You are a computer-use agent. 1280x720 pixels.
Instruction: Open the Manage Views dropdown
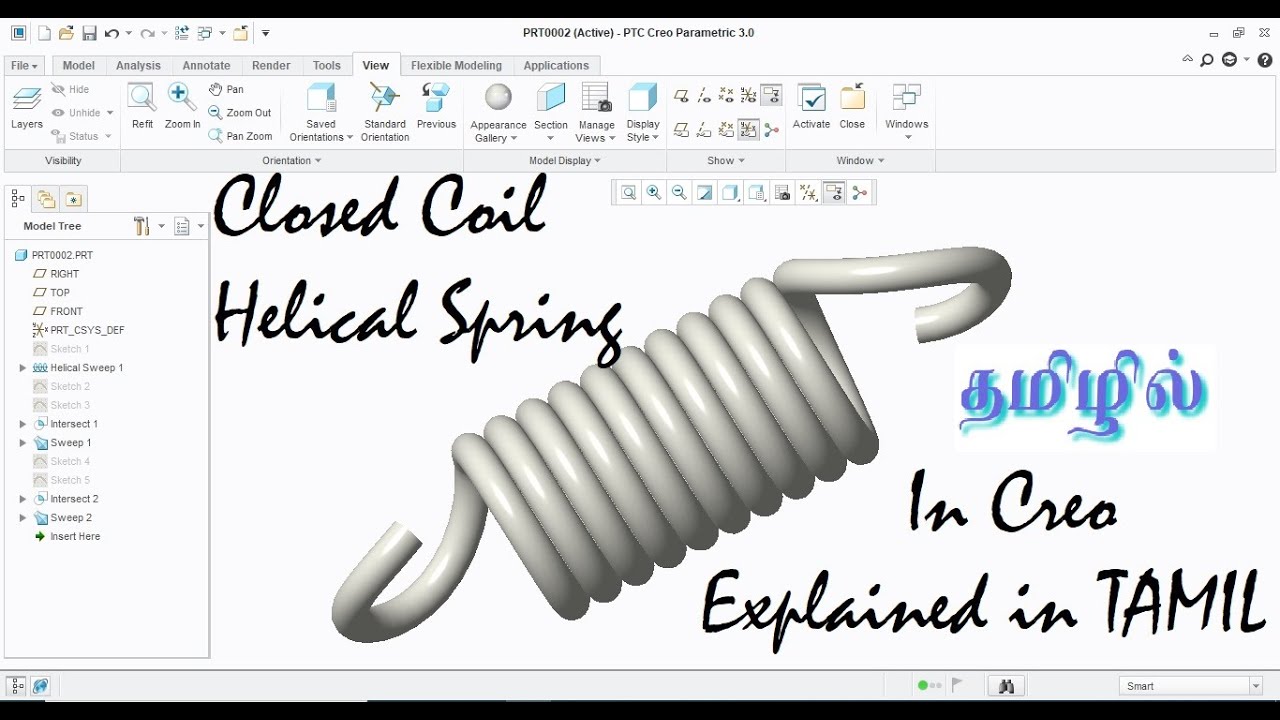pyautogui.click(x=596, y=113)
